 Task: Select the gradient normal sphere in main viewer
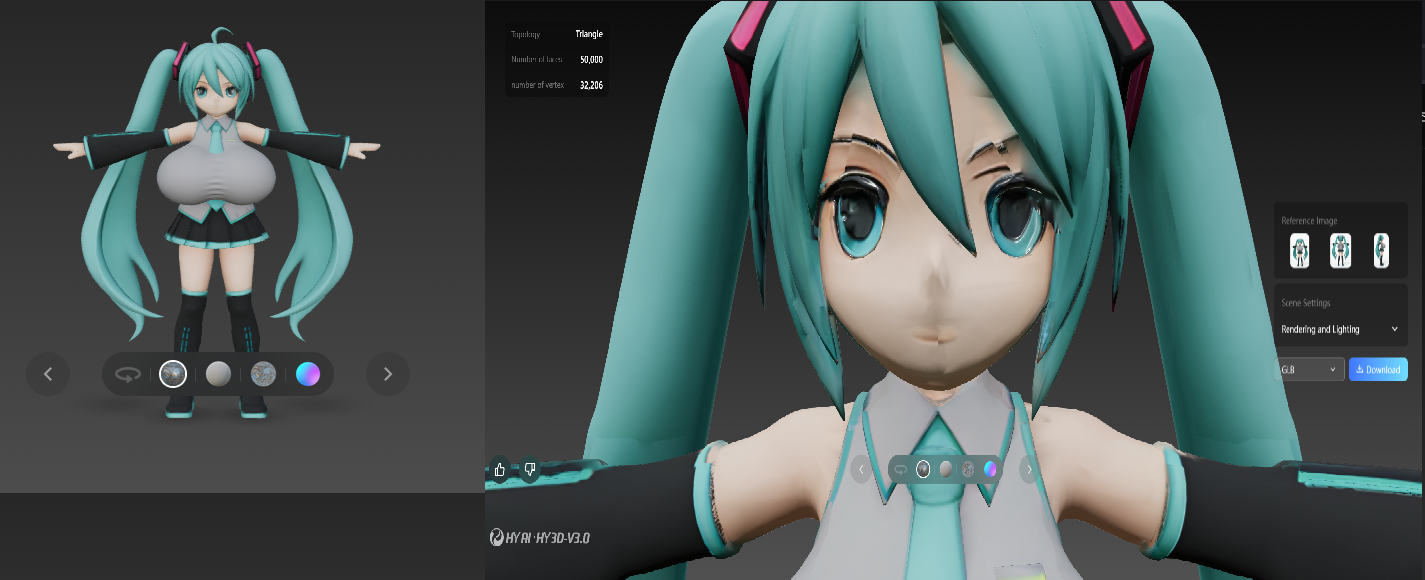pos(990,468)
